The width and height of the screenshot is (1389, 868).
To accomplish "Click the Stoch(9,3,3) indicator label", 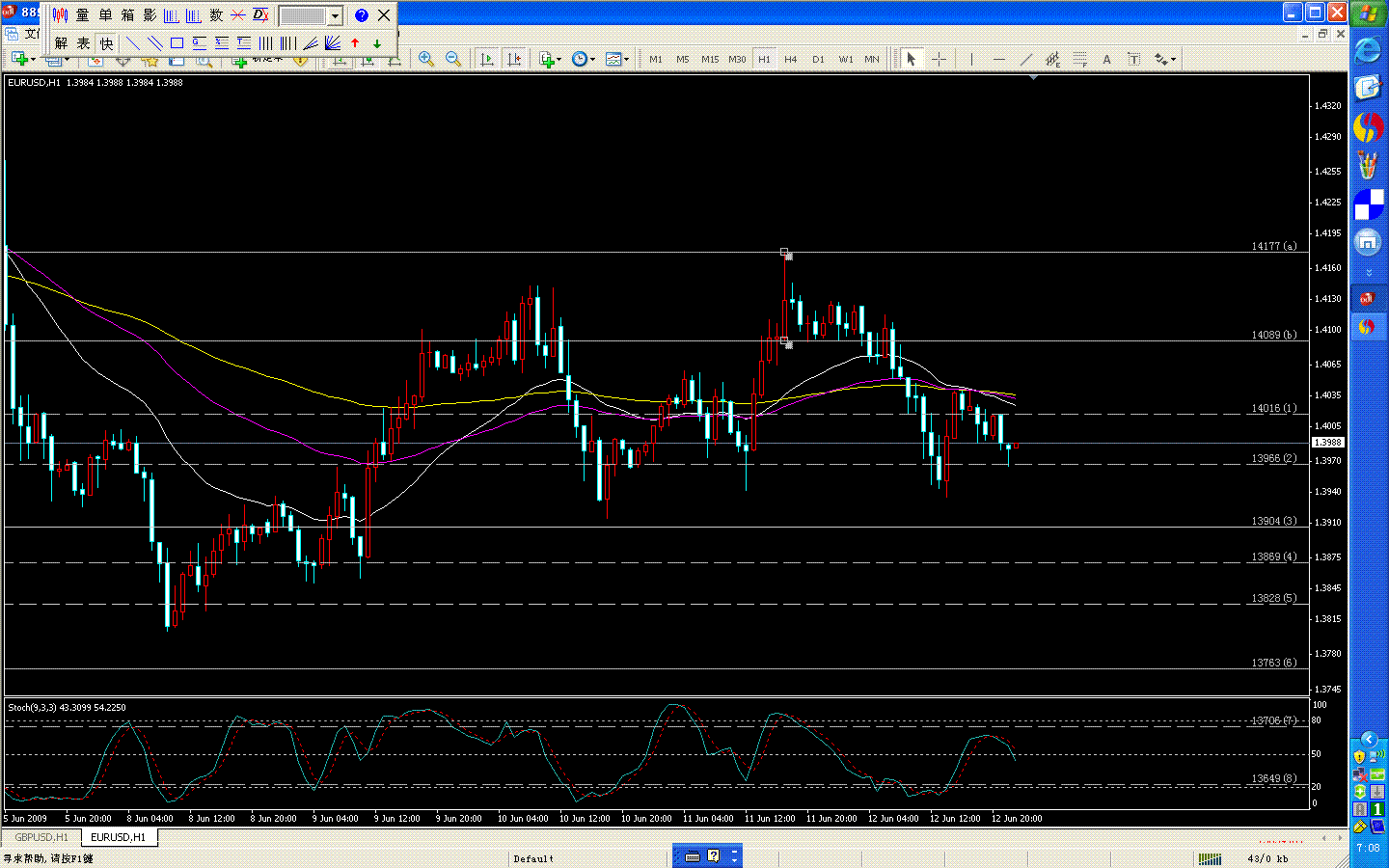I will pos(67,707).
